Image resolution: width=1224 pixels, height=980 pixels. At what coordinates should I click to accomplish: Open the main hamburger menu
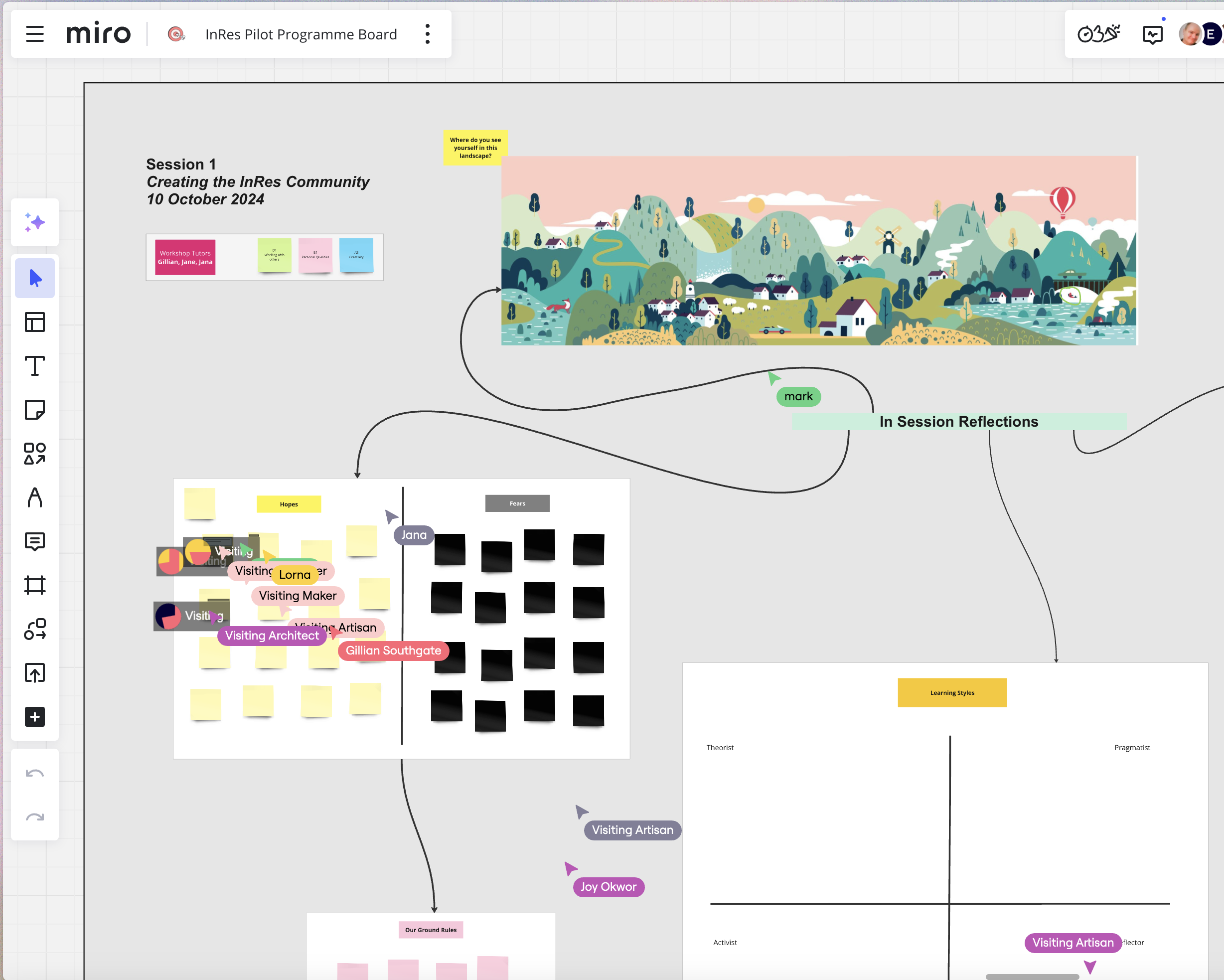point(34,34)
